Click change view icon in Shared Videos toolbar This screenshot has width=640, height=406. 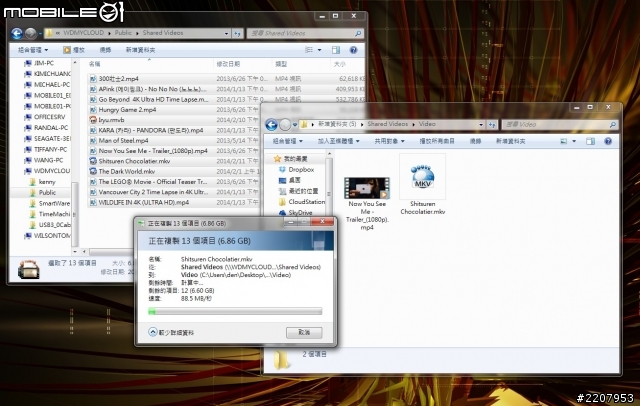click(309, 50)
